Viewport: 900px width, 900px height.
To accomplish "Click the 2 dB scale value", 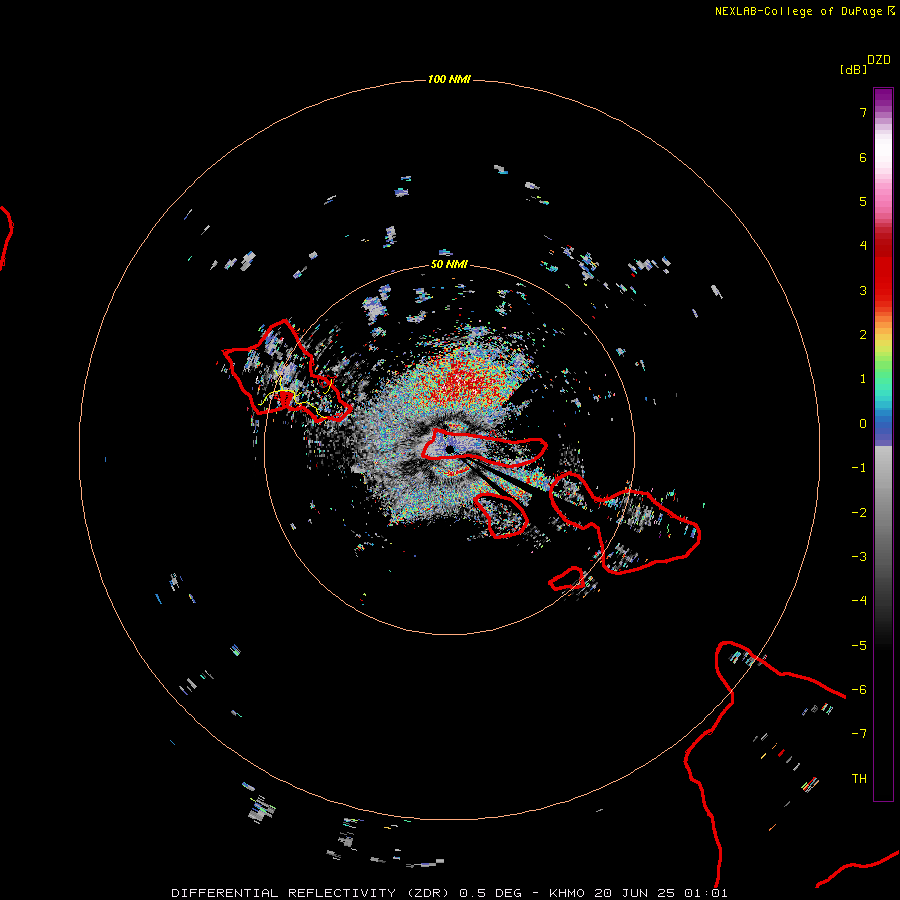I will click(x=863, y=334).
